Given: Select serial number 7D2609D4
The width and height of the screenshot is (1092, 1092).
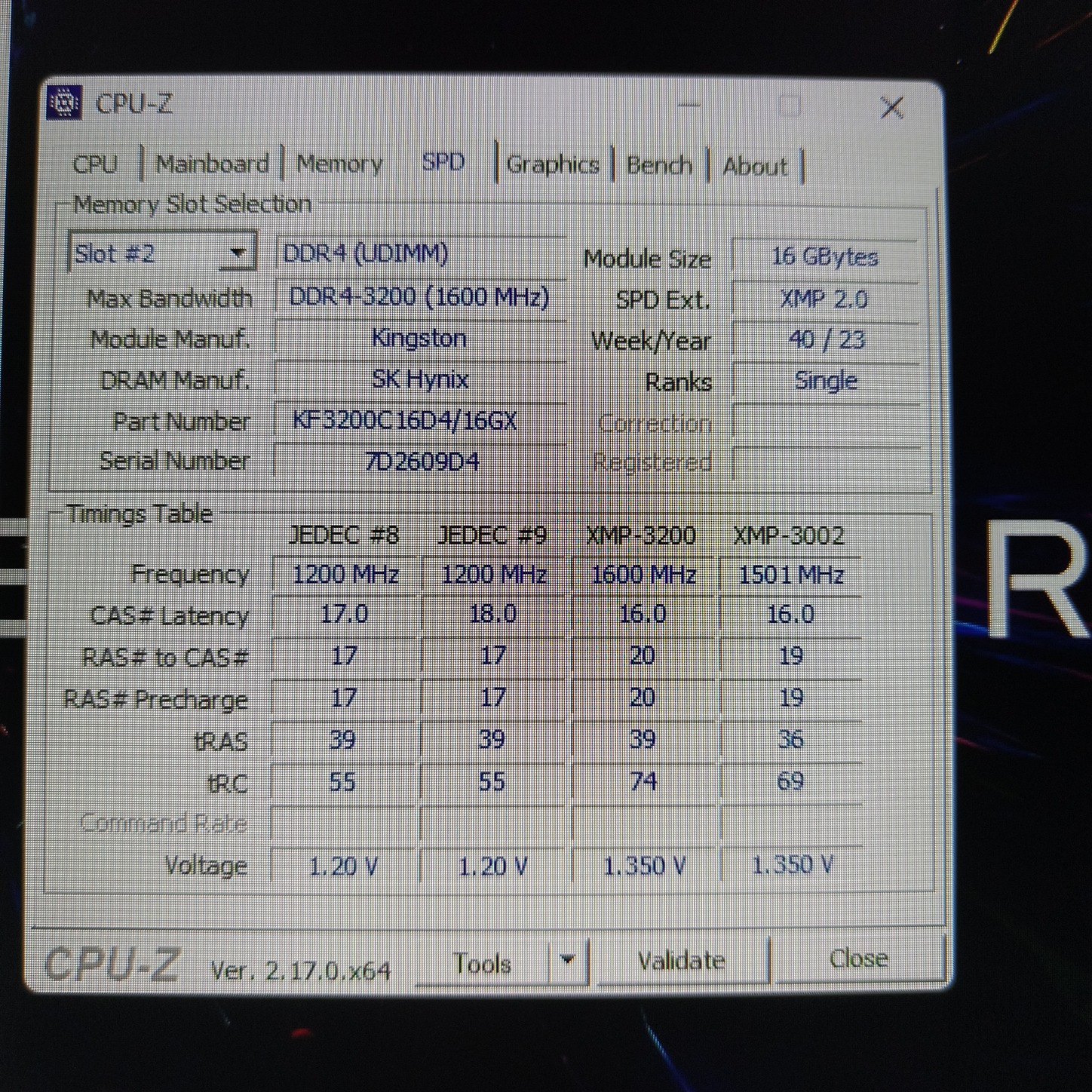Looking at the screenshot, I should 420,461.
